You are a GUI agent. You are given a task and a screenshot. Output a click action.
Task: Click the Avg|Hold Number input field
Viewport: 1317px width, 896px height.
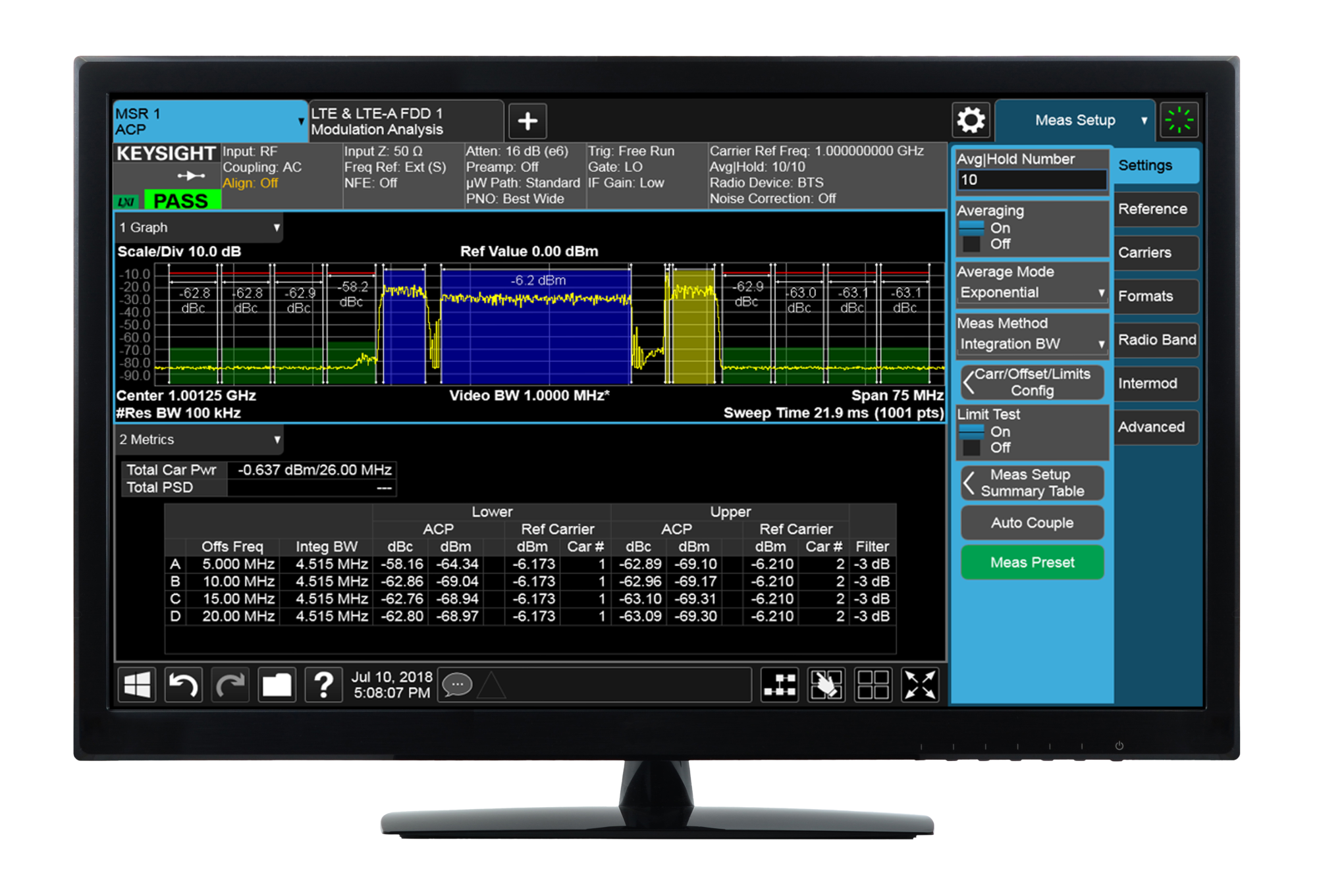[1032, 180]
